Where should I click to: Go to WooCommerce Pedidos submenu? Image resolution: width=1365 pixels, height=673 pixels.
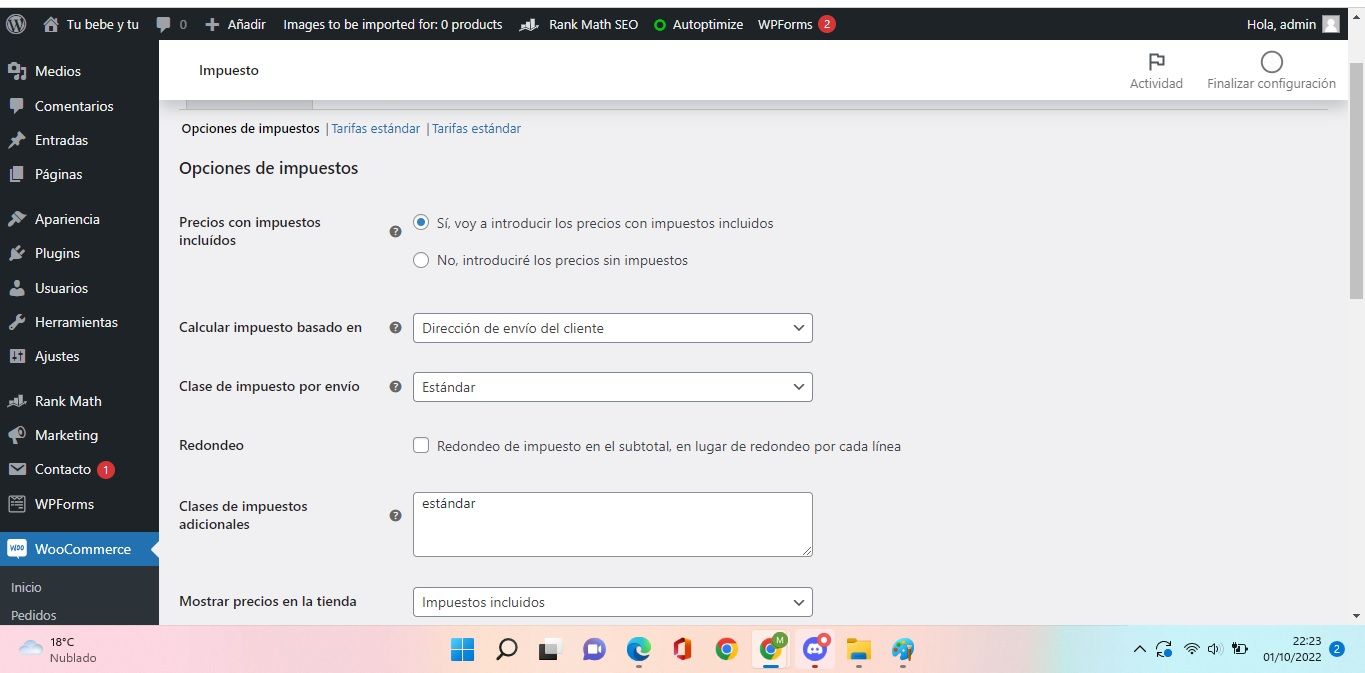pyautogui.click(x=34, y=615)
